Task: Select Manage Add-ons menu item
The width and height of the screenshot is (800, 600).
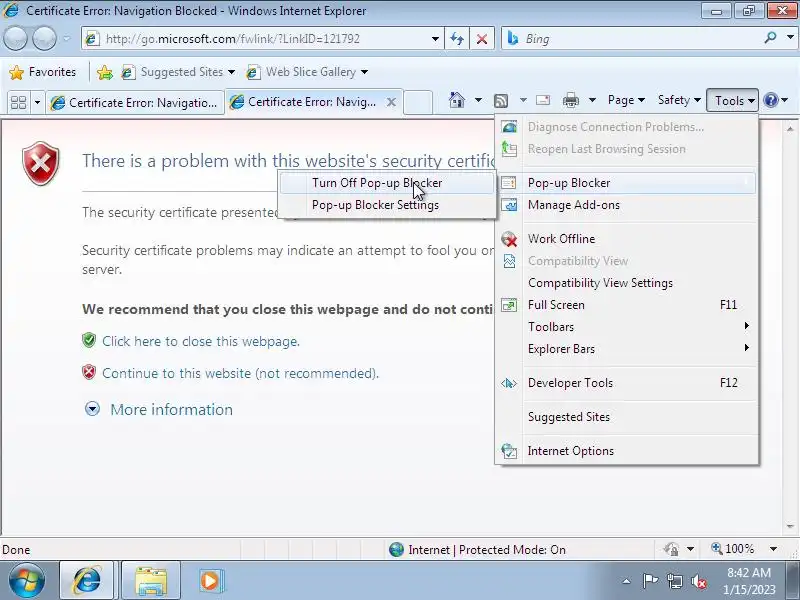Action: pyautogui.click(x=626, y=205)
